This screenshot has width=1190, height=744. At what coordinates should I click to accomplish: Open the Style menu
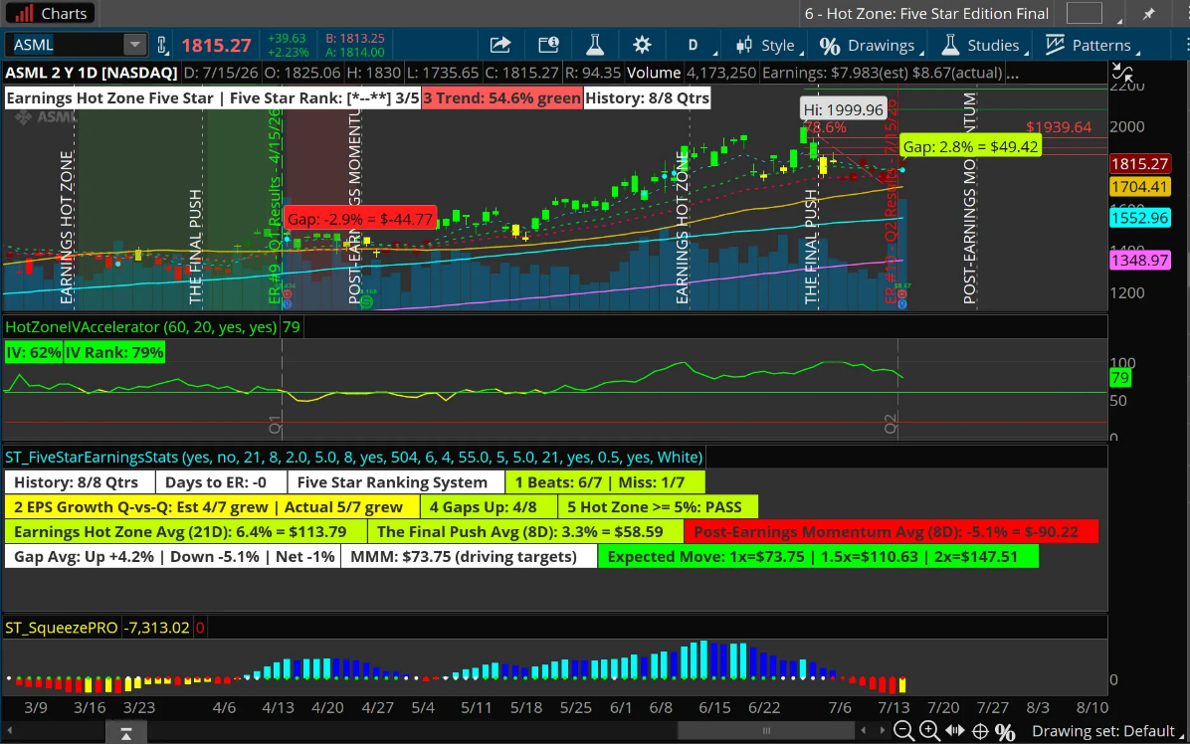click(769, 45)
